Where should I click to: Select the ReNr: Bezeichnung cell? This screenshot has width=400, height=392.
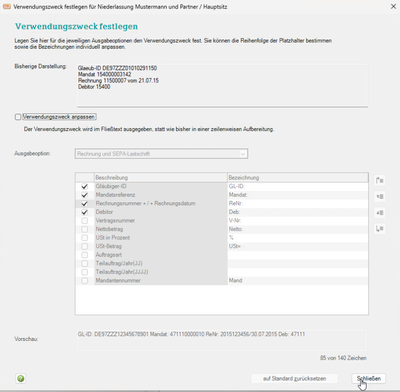click(x=298, y=203)
